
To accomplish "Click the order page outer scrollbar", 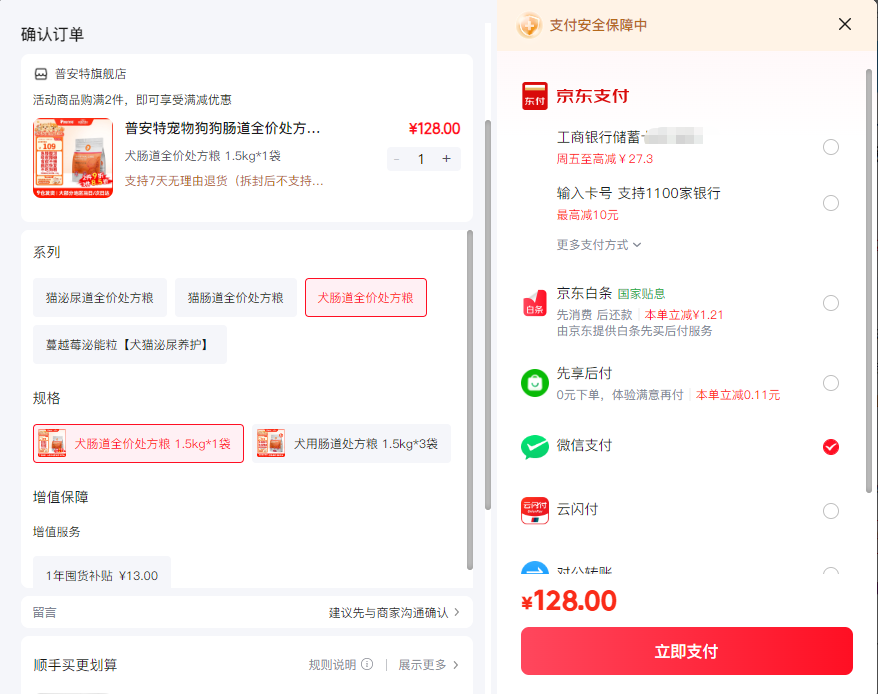I will point(488,315).
